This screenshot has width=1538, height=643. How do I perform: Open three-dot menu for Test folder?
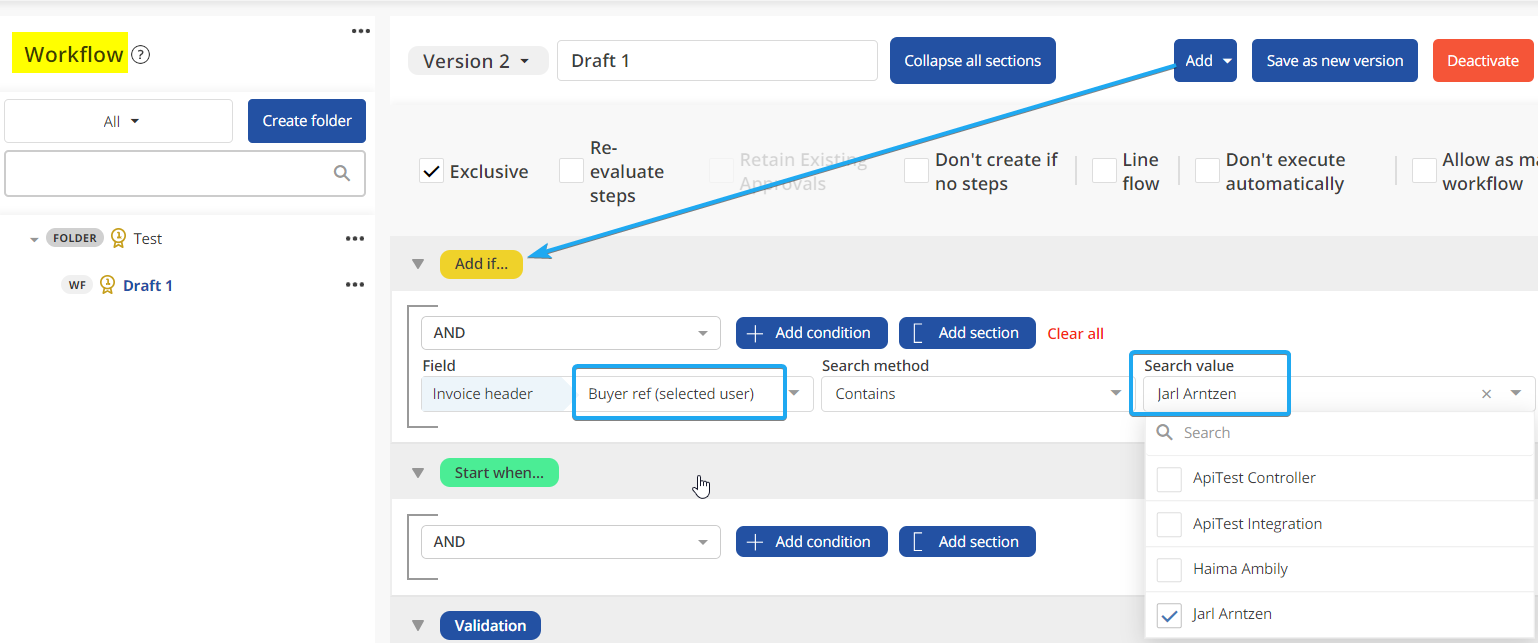tap(354, 238)
